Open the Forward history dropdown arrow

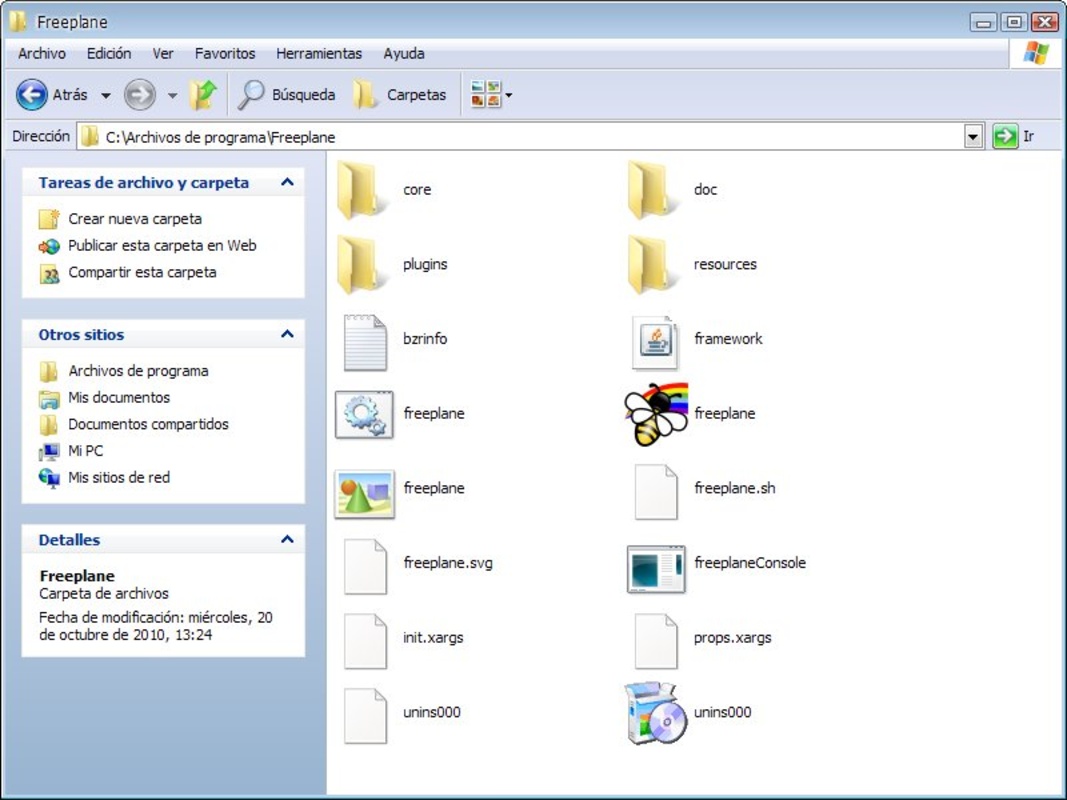coord(172,95)
